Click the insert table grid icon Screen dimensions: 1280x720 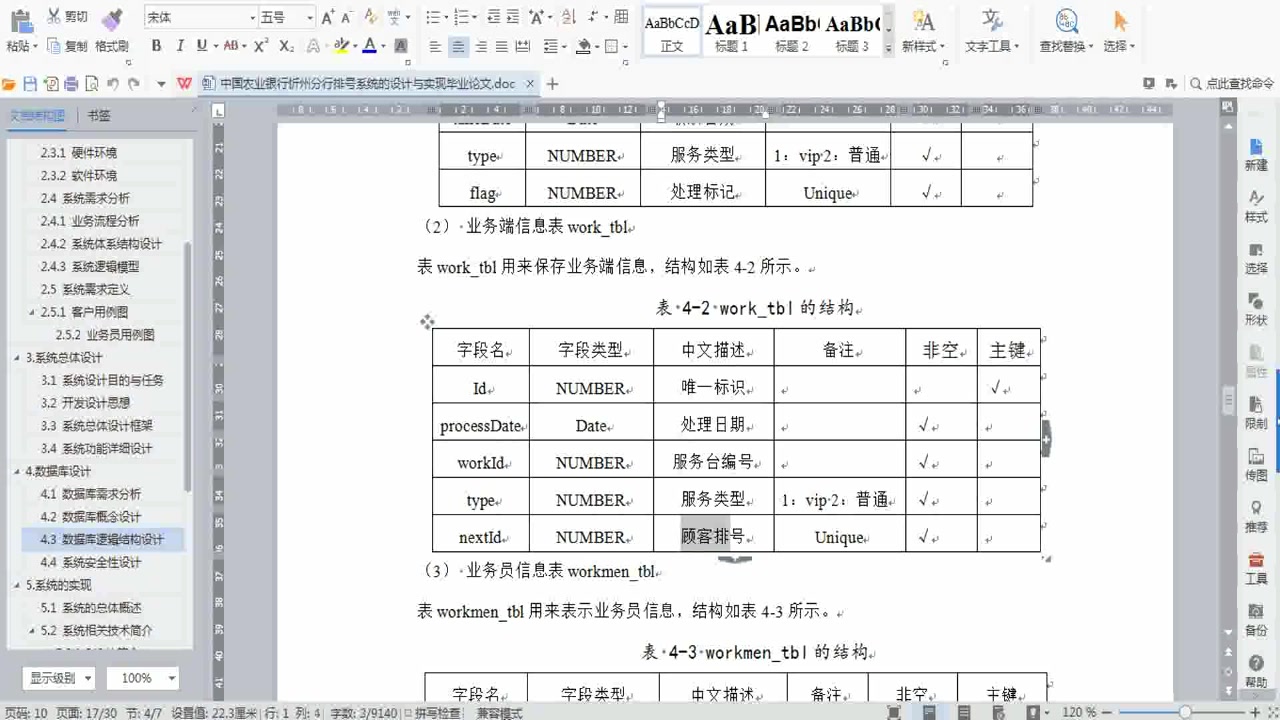621,17
